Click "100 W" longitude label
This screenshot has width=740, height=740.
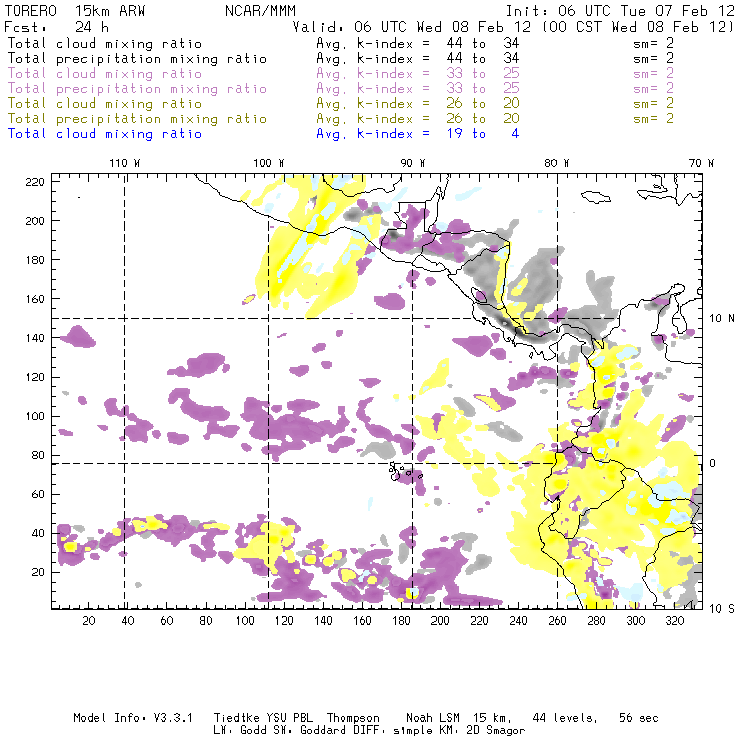point(269,163)
